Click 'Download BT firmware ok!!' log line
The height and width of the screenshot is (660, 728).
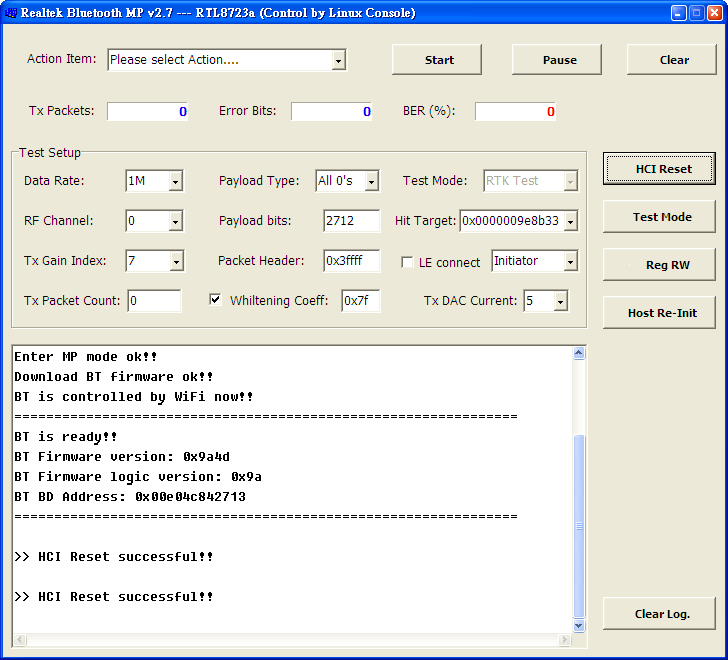click(x=114, y=376)
